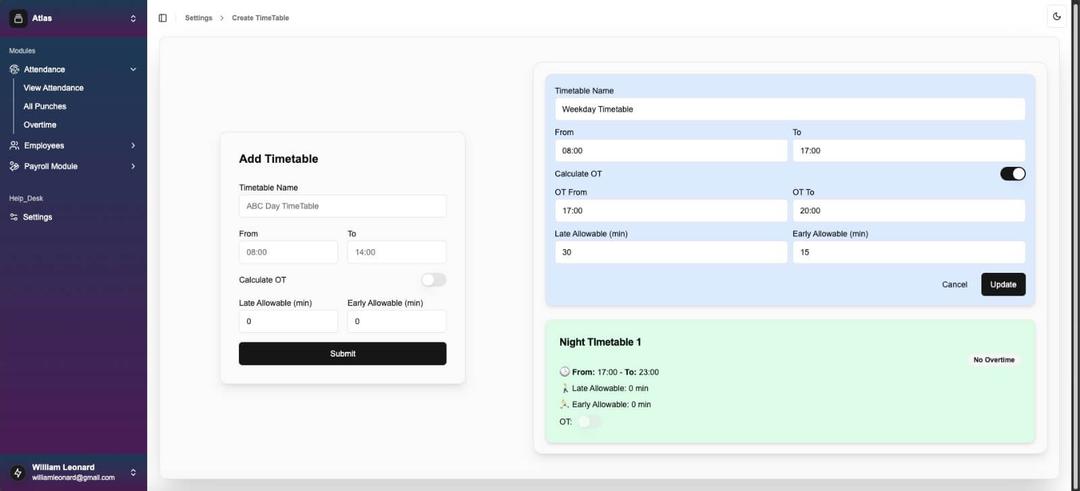Open All Punches page

coord(45,107)
